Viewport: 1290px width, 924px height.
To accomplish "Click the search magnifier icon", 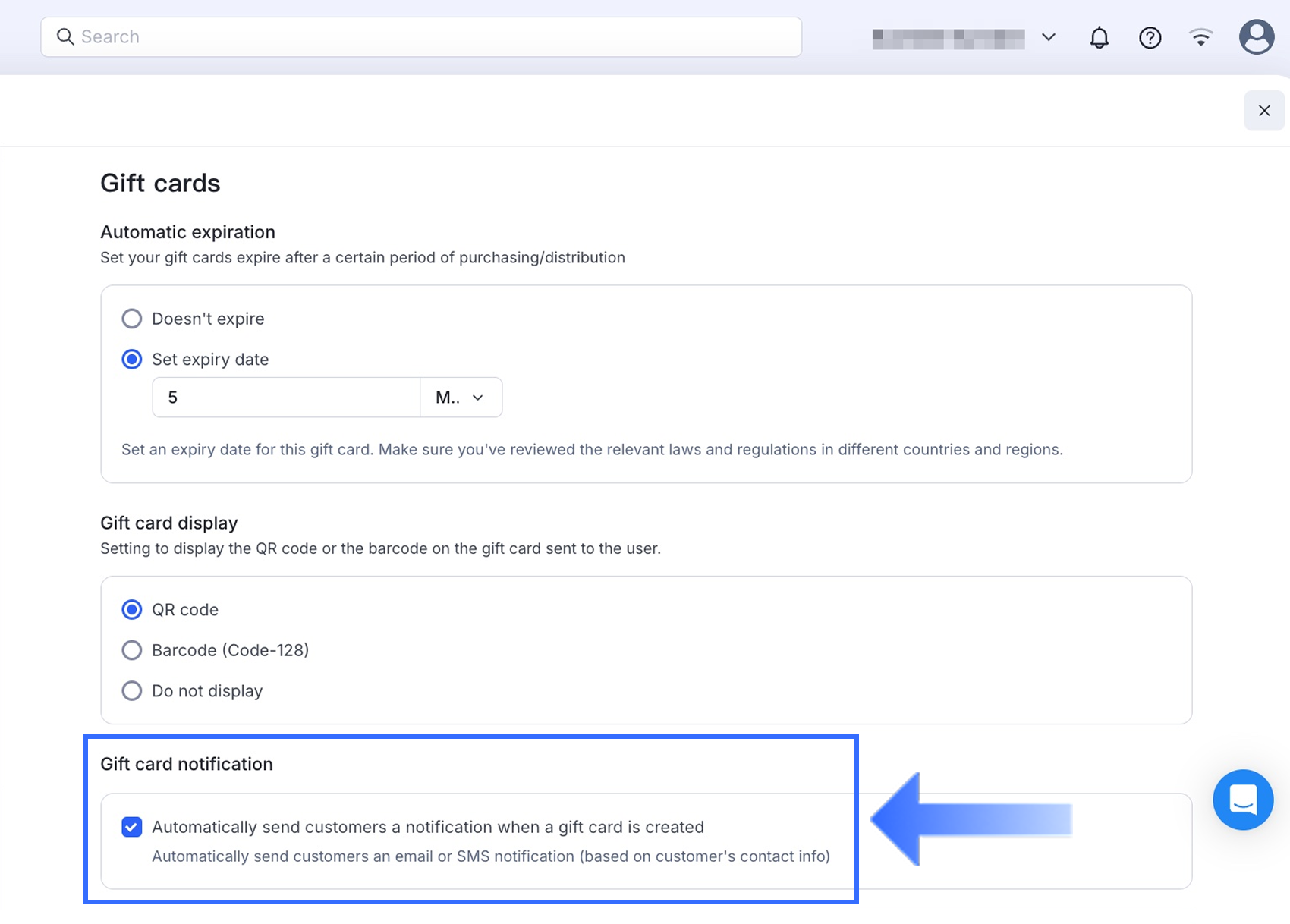I will 66,37.
